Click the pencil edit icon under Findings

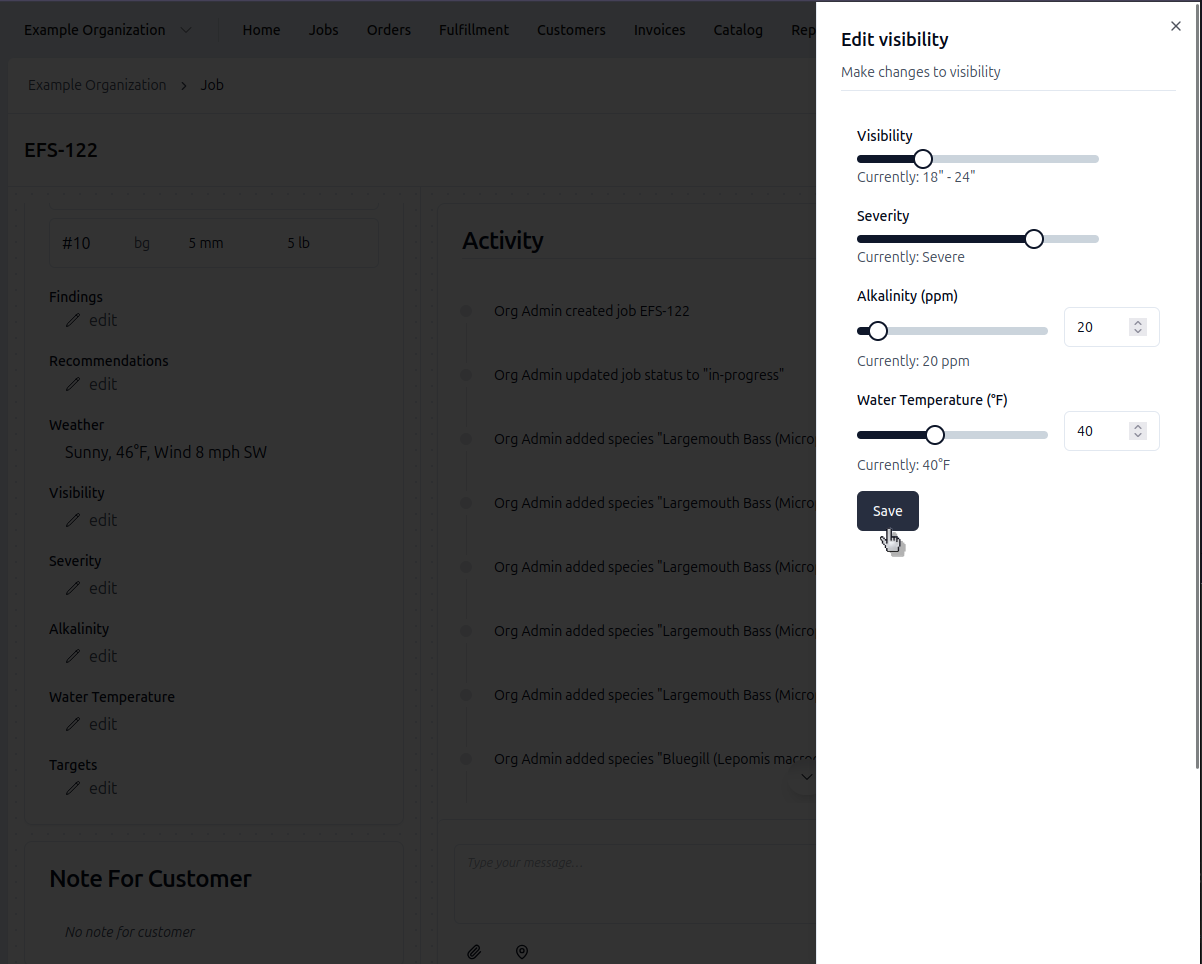pyautogui.click(x=73, y=321)
